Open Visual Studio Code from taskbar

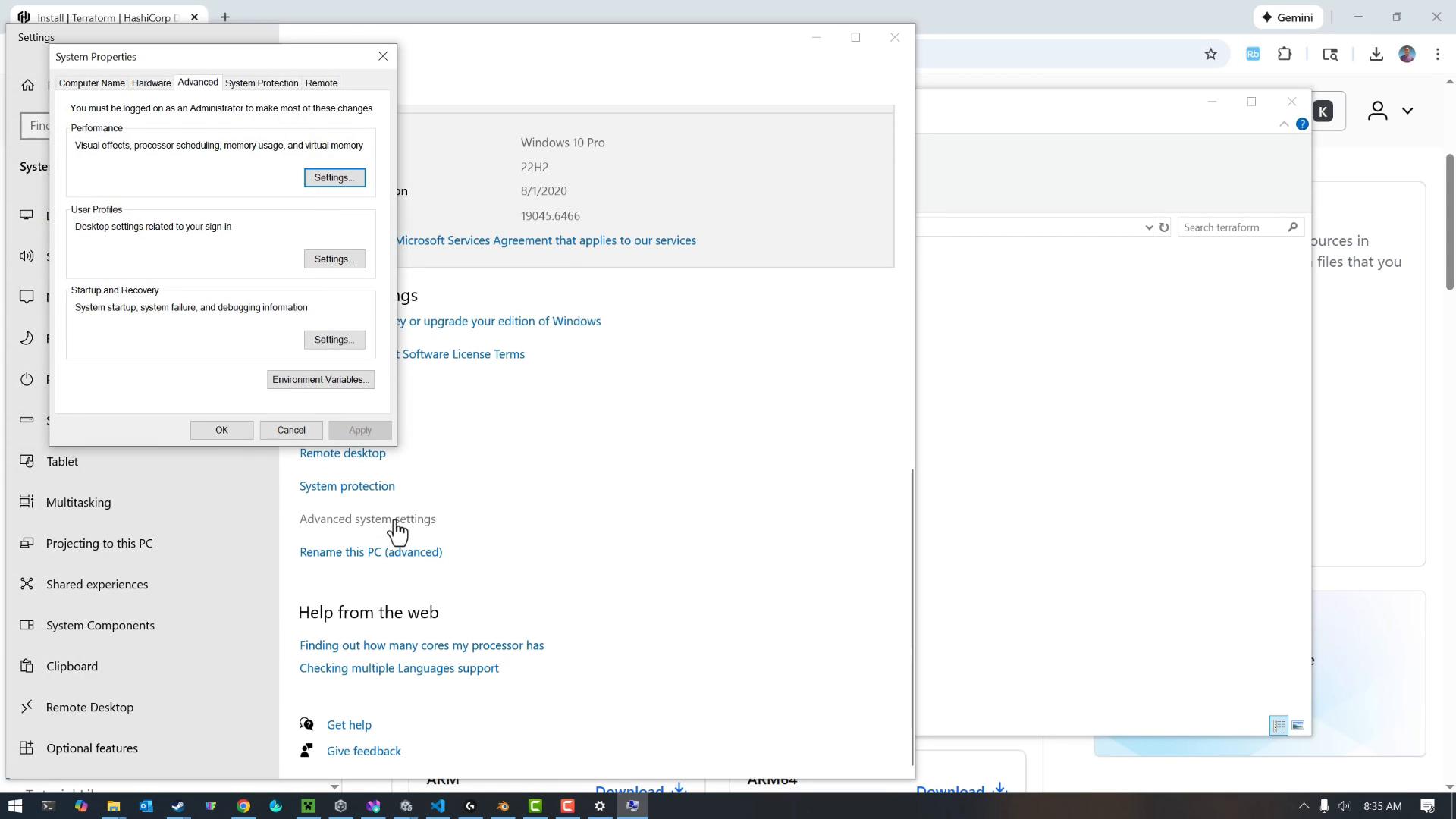click(438, 806)
